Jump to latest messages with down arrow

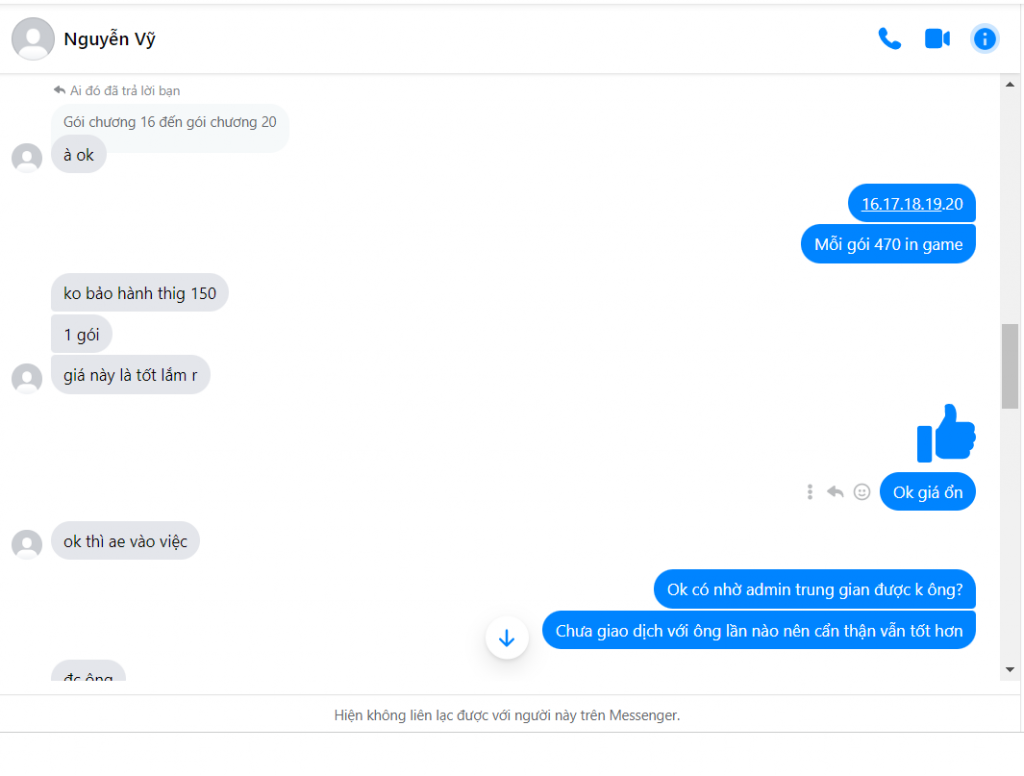point(507,638)
